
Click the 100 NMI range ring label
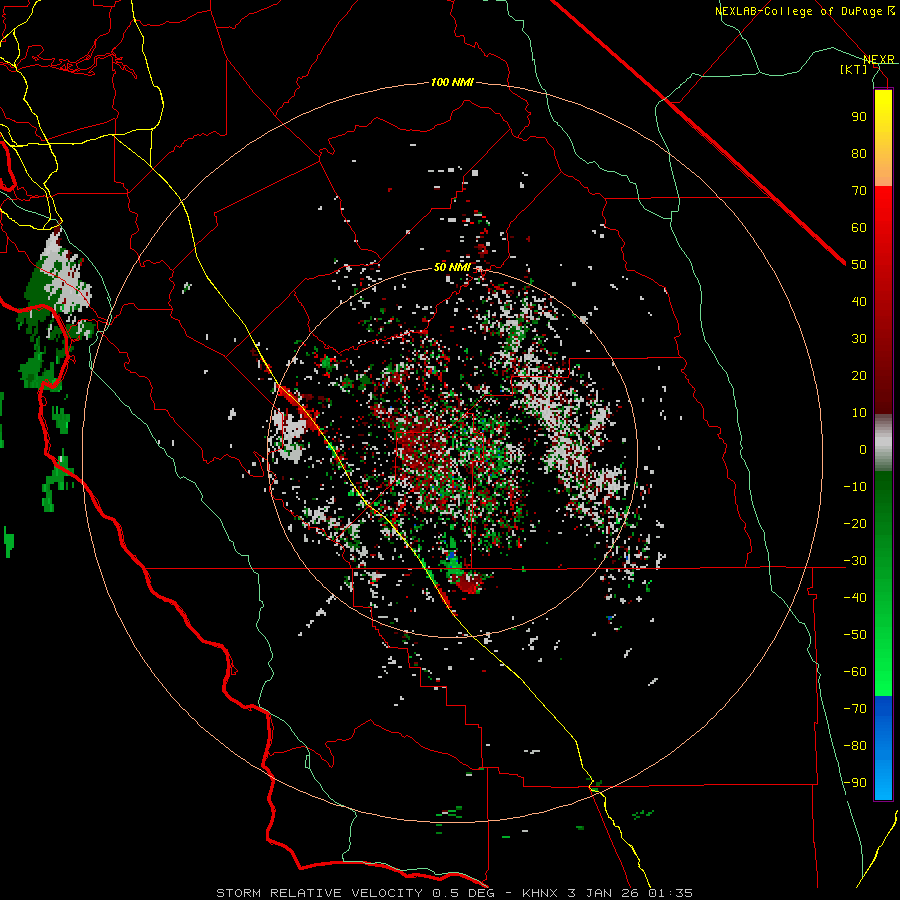(452, 82)
